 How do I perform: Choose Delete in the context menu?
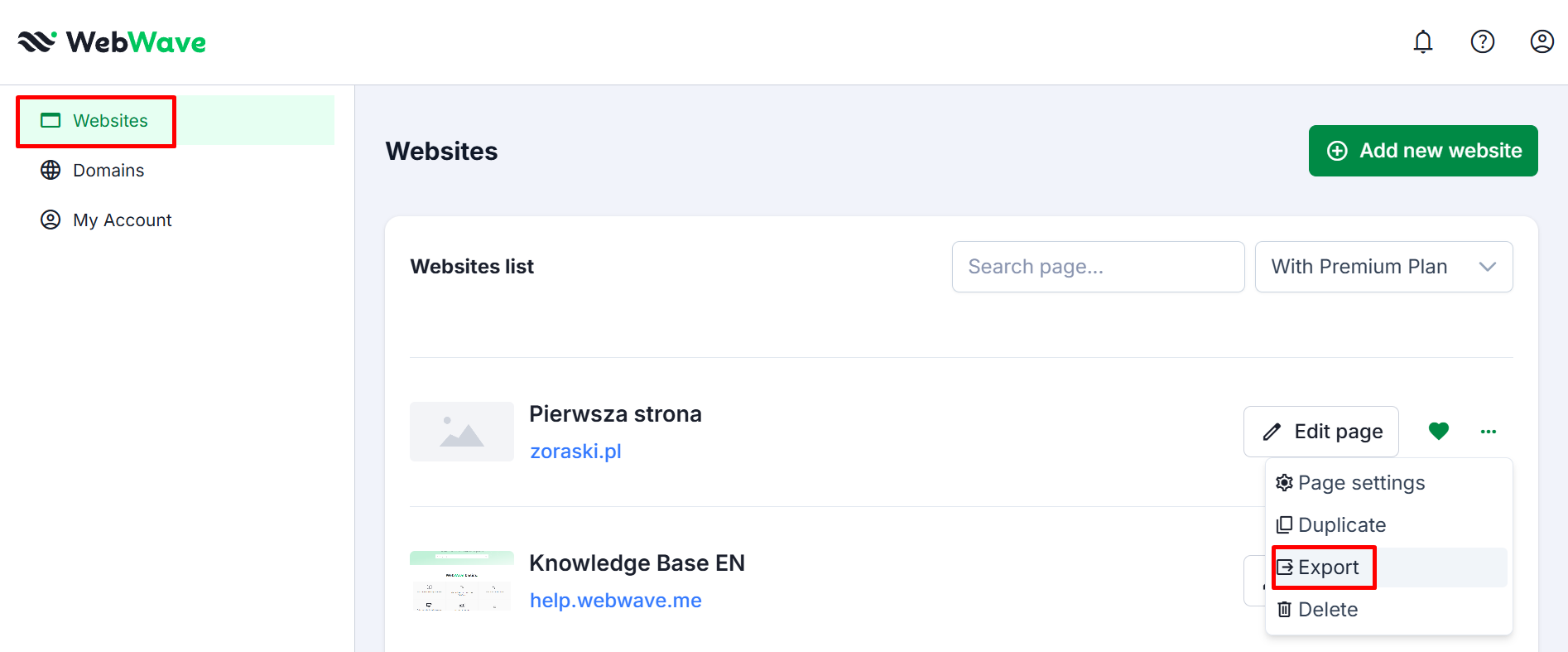tap(1327, 610)
